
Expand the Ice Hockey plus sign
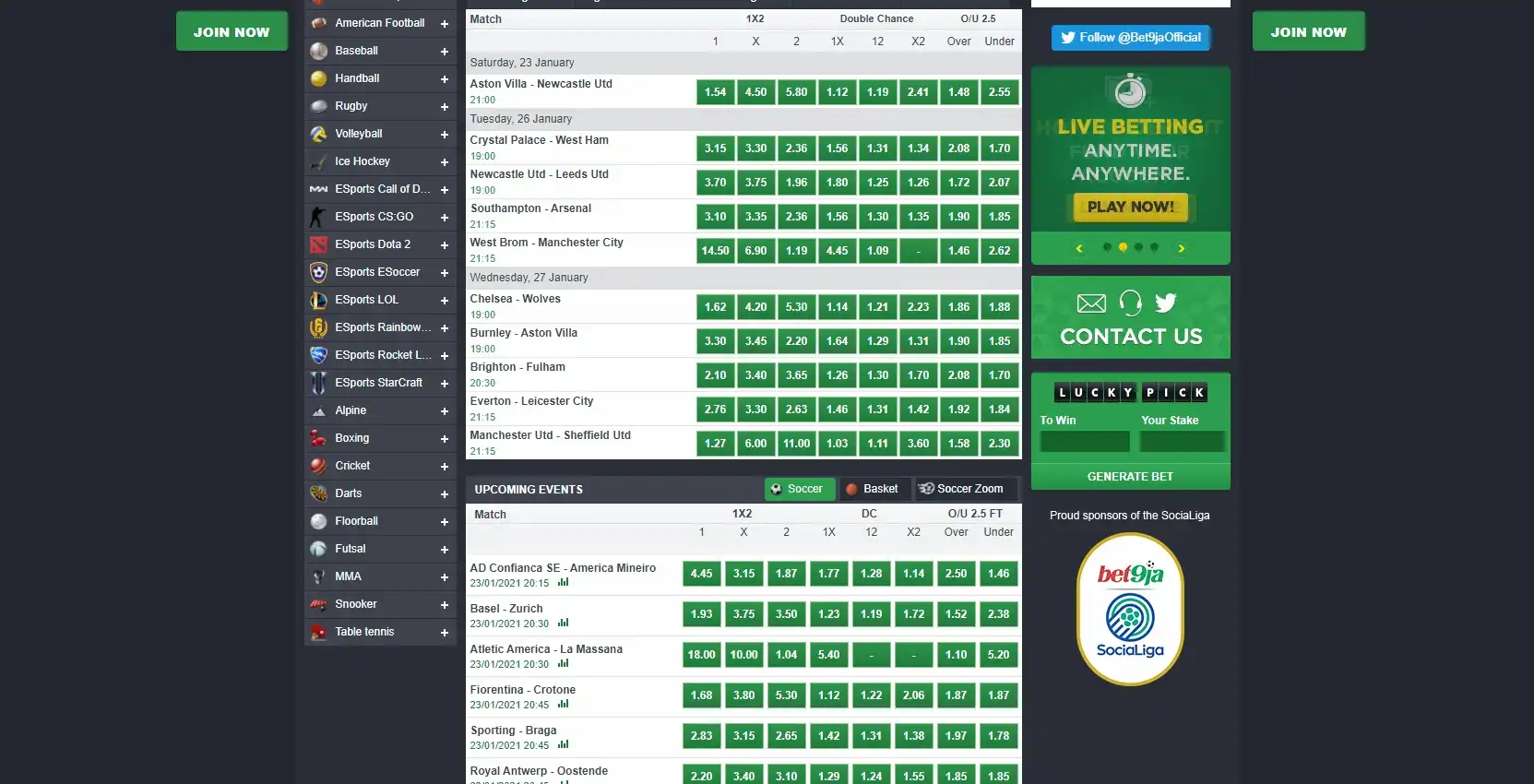pyautogui.click(x=444, y=162)
